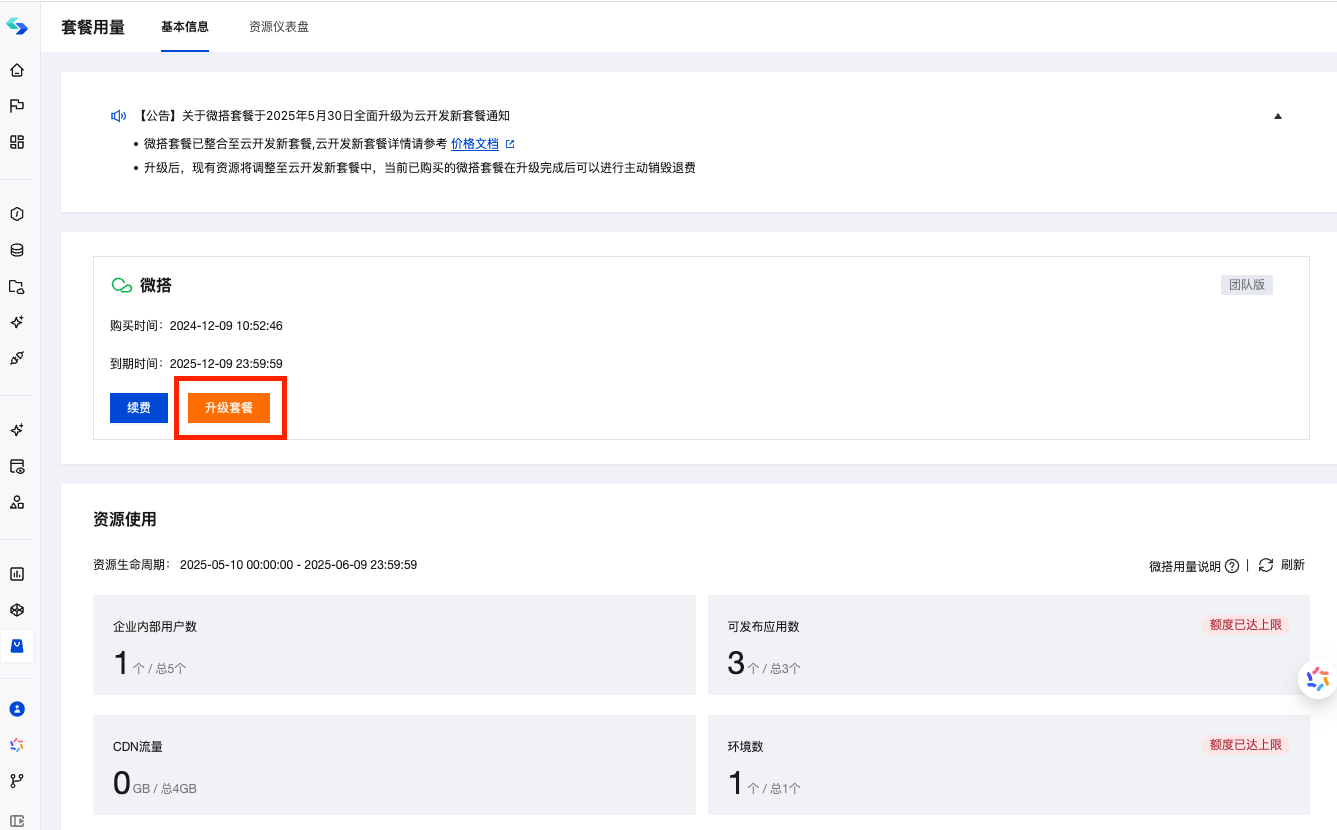Screen dimensions: 1337x830
Task: Click the 3 个 / 总3个 usage value
Action: (764, 663)
